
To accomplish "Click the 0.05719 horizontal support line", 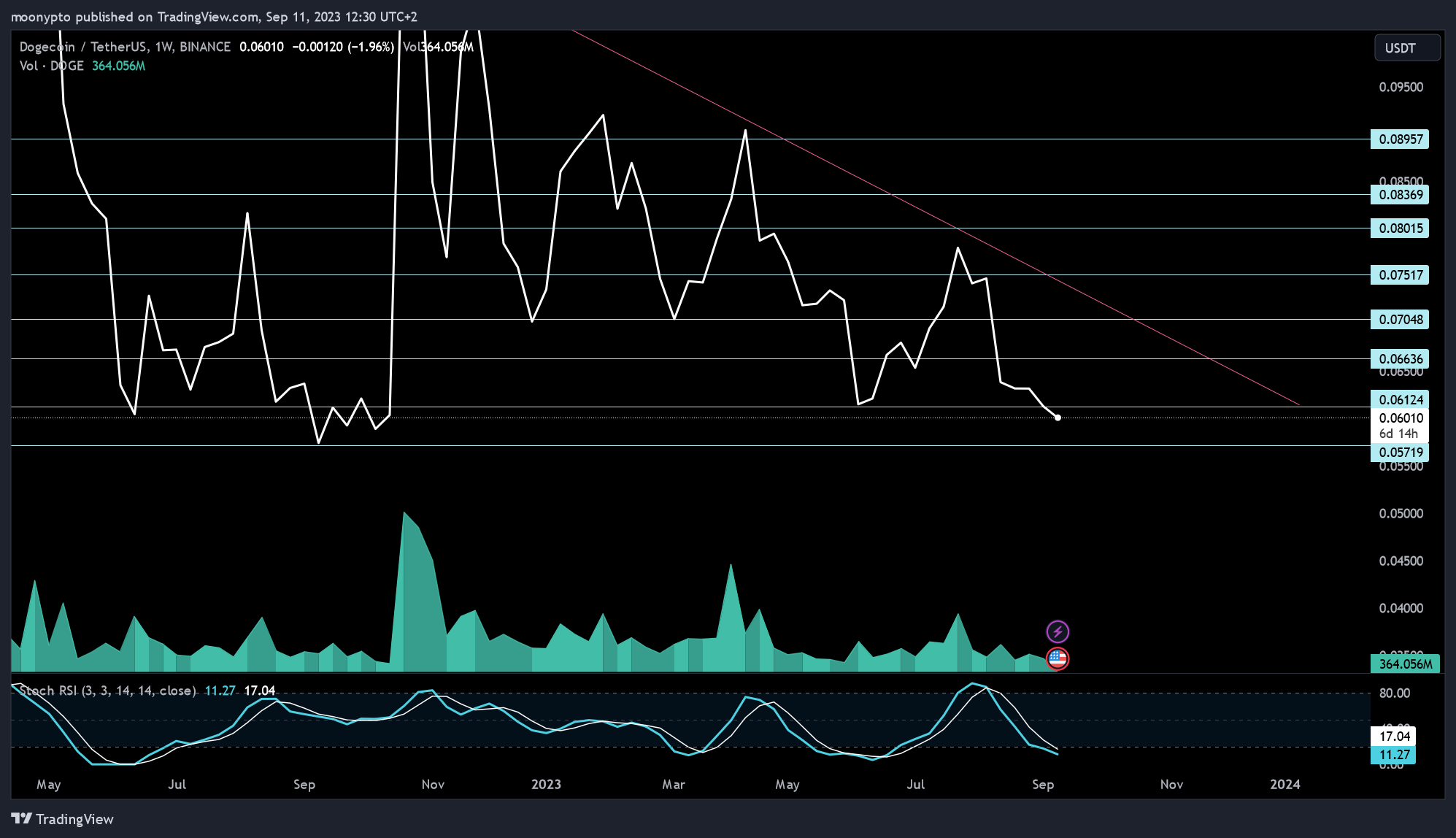I will point(690,445).
